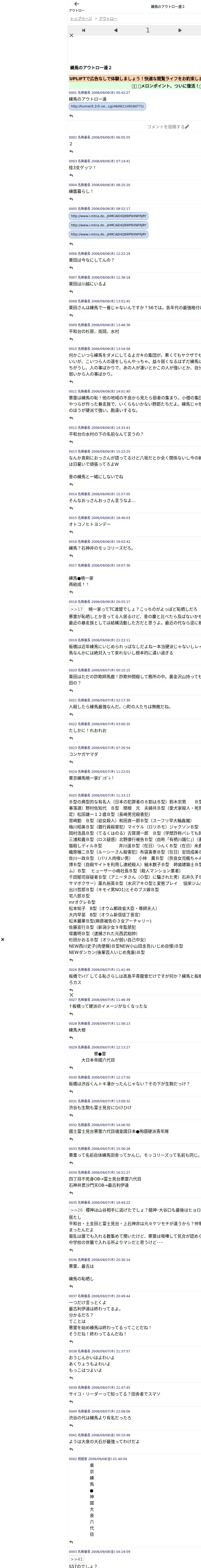Reply to post 0014 そんなおっさん
The height and width of the screenshot is (1568, 201).
click(x=71, y=508)
